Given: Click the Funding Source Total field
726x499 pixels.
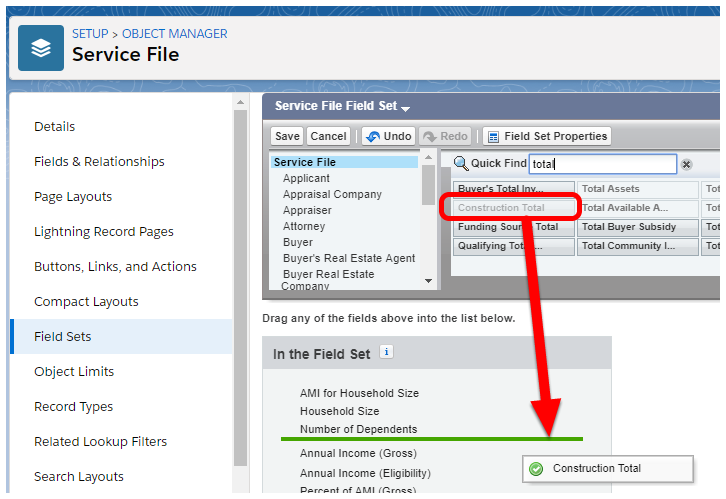Looking at the screenshot, I should click(514, 227).
